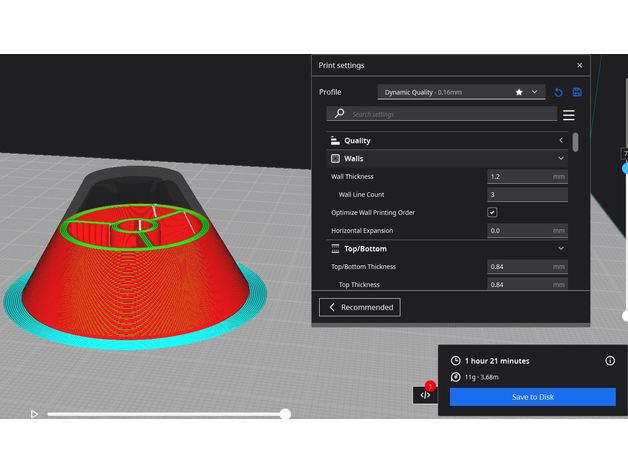This screenshot has height=472, width=628.
Task: Click the reset profile changes arrow icon
Action: pyautogui.click(x=559, y=92)
